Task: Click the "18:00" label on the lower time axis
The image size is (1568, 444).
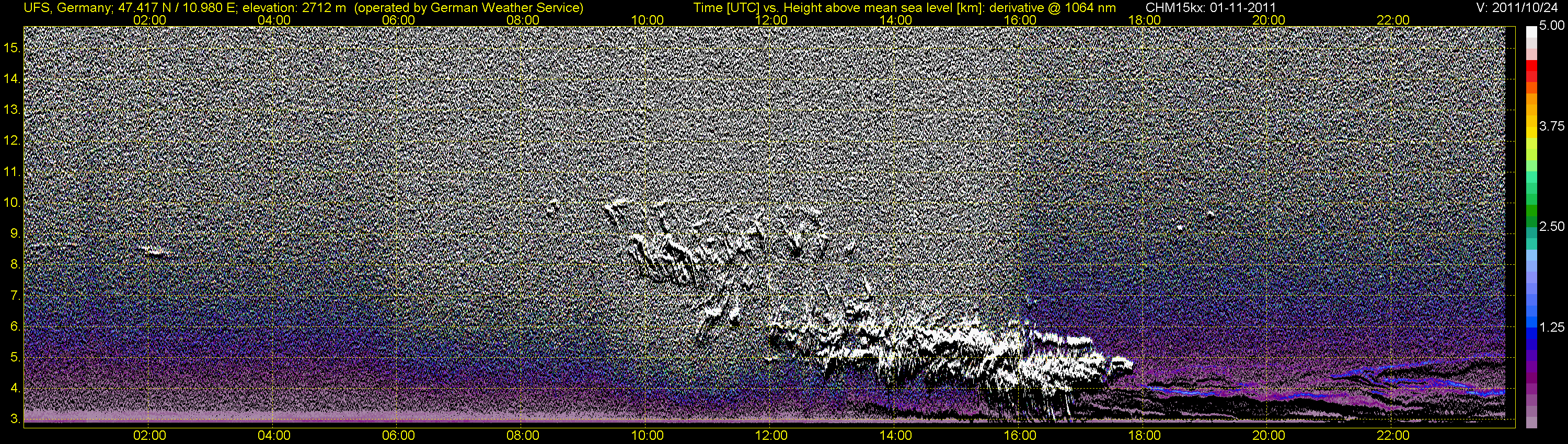Action: 1144,436
